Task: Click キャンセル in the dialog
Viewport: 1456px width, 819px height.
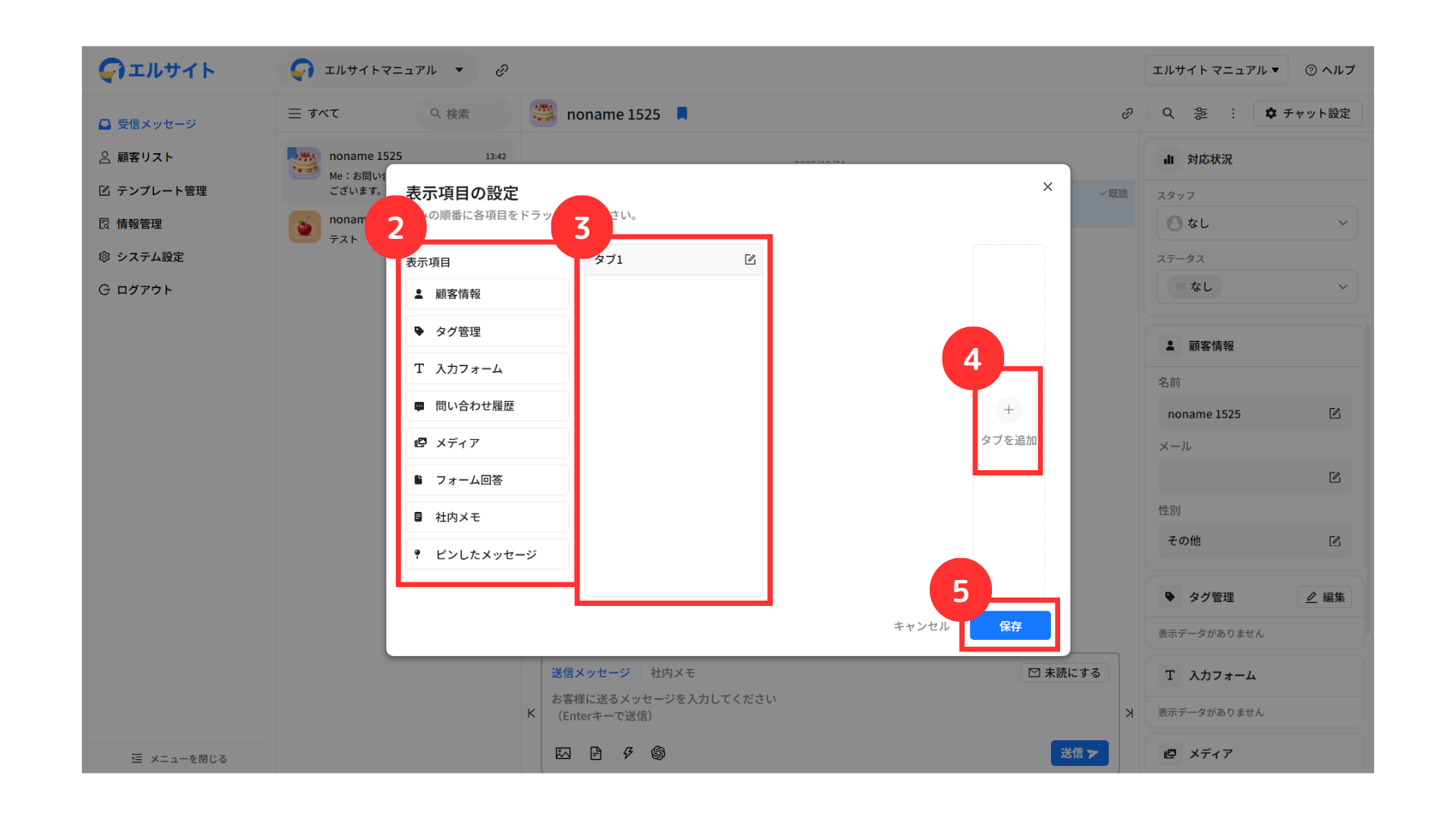Action: 921,626
